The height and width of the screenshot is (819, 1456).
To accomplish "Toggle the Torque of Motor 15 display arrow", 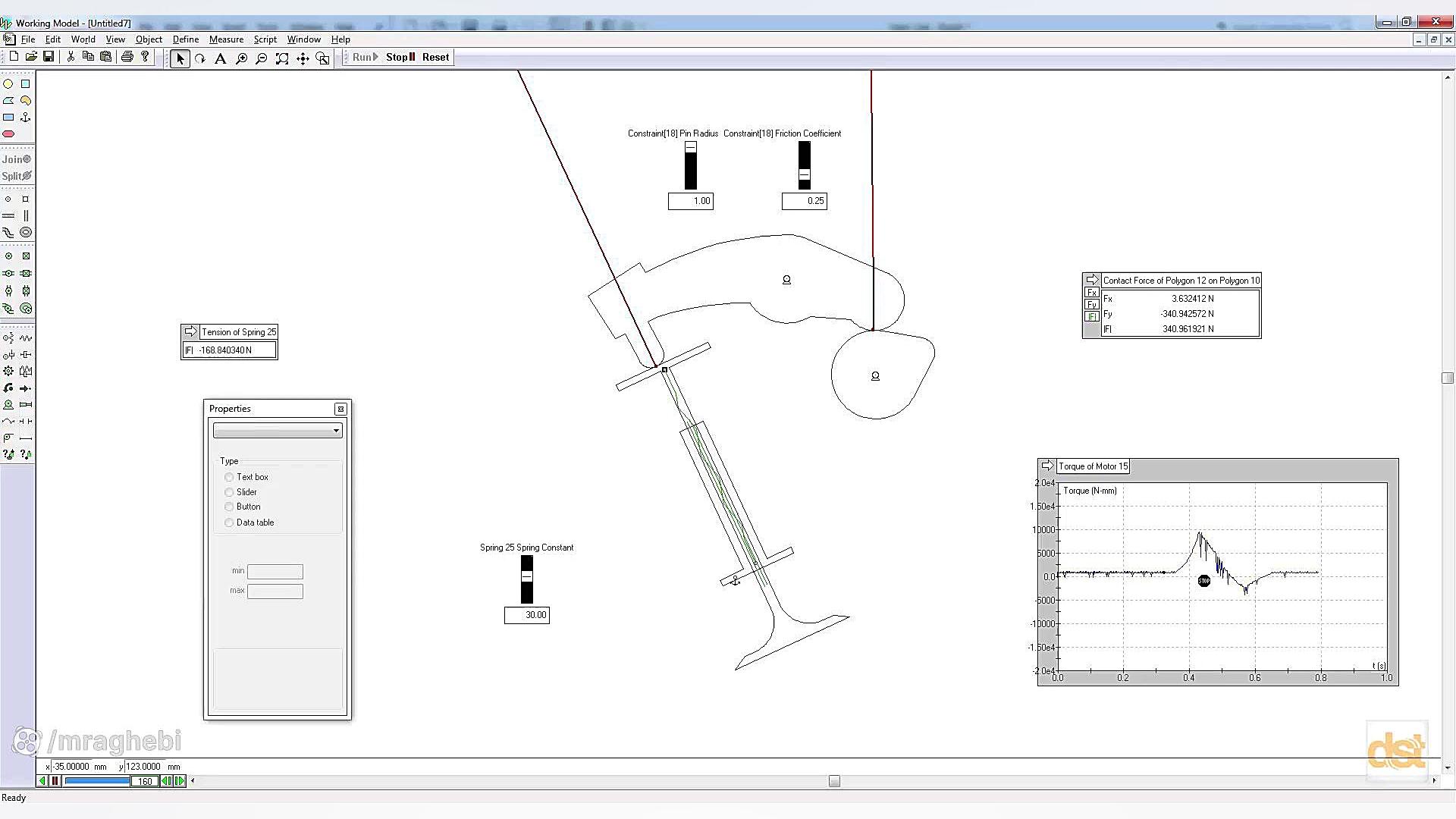I will [1047, 466].
